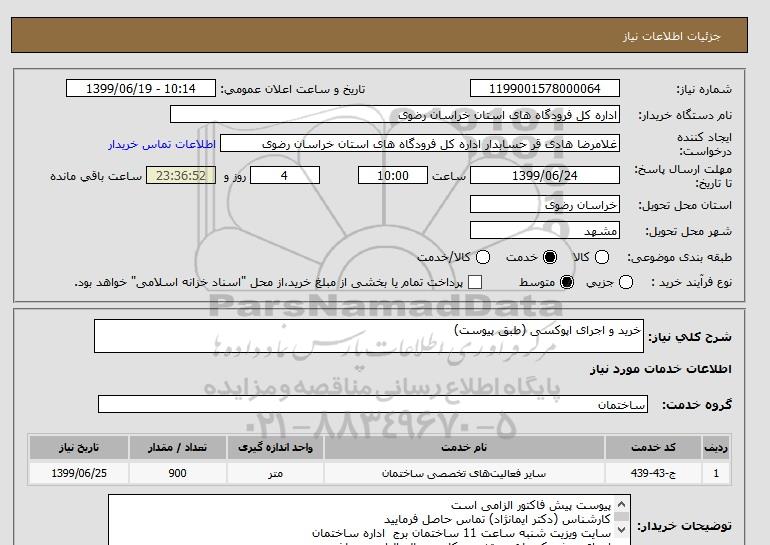Click the notes line mentioning دکتر ایمانژاد
The height and width of the screenshot is (545, 770).
click(x=497, y=519)
